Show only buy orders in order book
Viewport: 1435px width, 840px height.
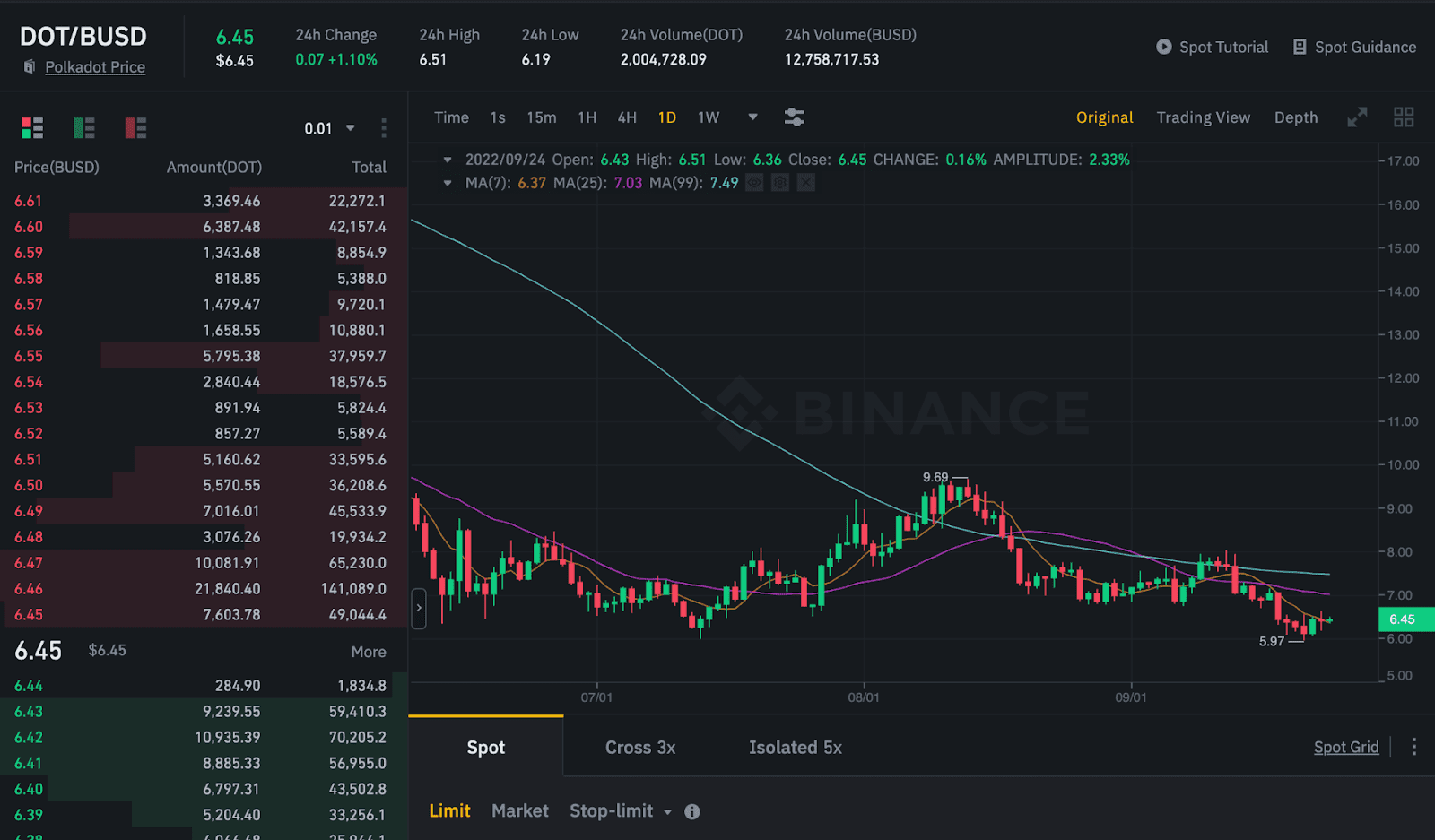[x=84, y=128]
